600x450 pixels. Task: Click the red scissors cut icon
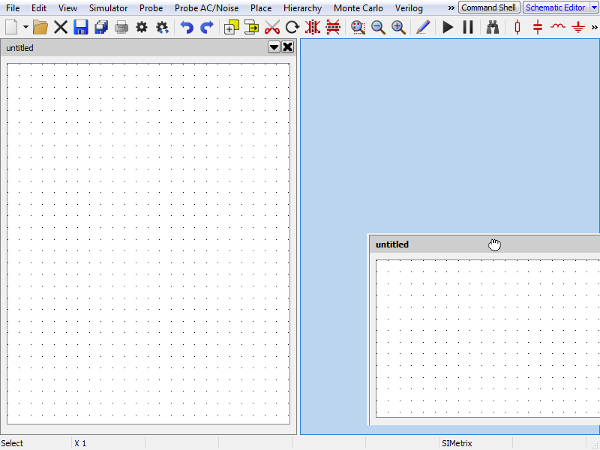[x=272, y=28]
